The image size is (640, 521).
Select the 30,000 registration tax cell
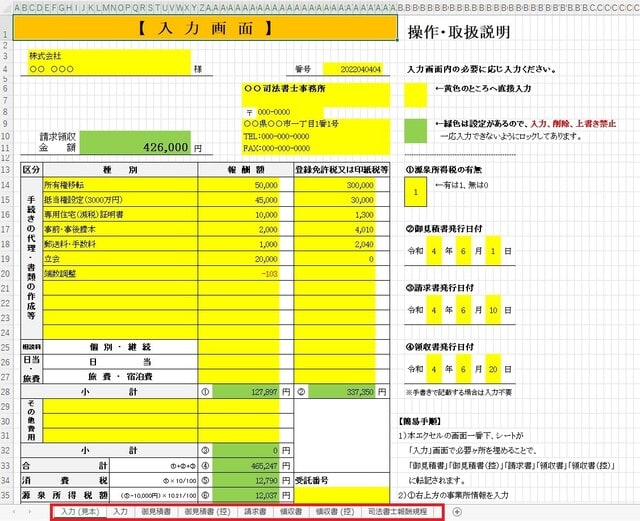[335, 200]
